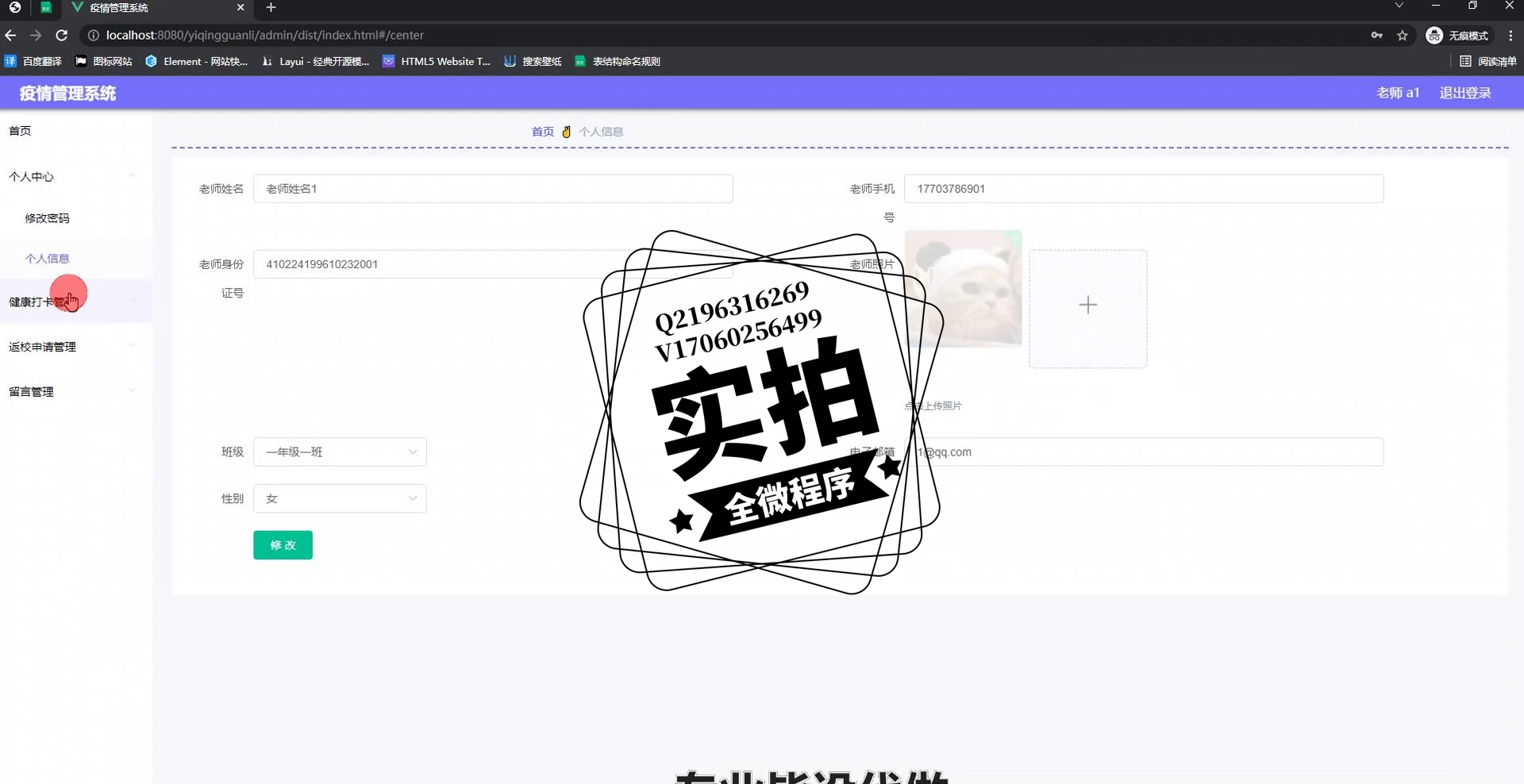
Task: Collapse the 个人中心 sidebar menu
Action: 76,176
